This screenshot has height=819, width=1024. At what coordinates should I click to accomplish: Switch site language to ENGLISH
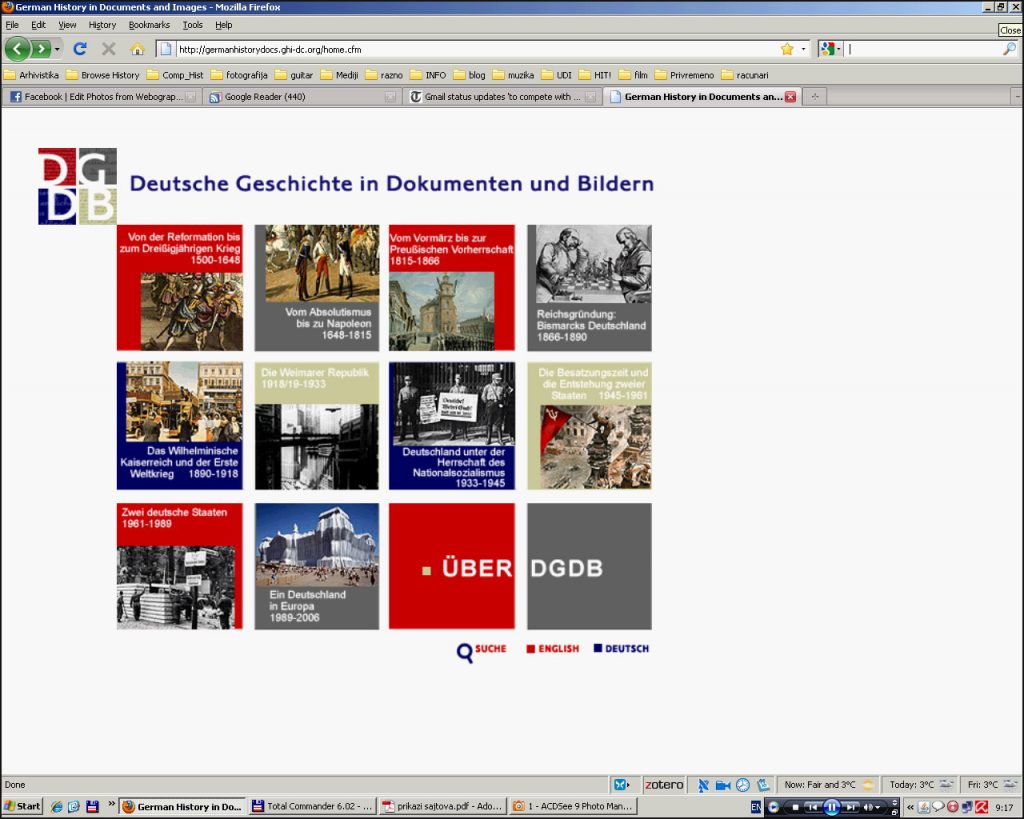[553, 649]
